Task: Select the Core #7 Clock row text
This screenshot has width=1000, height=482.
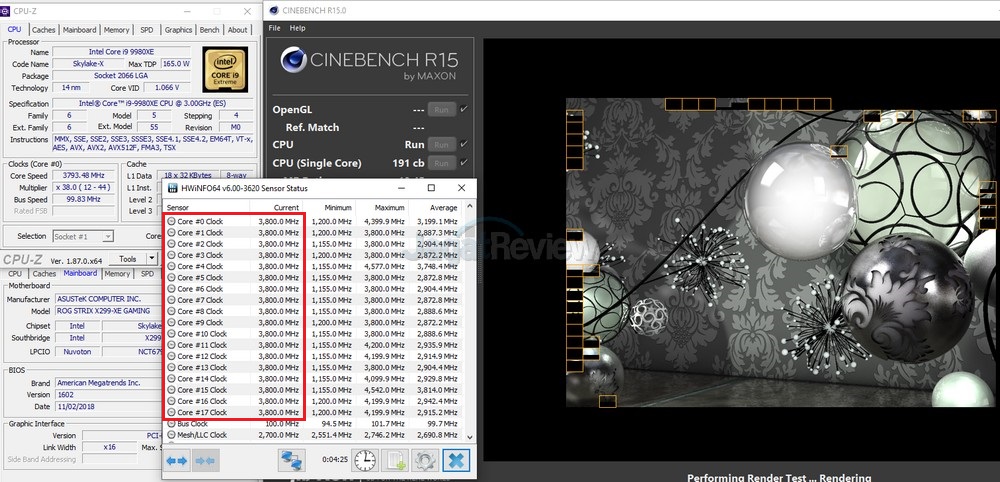Action: click(200, 300)
